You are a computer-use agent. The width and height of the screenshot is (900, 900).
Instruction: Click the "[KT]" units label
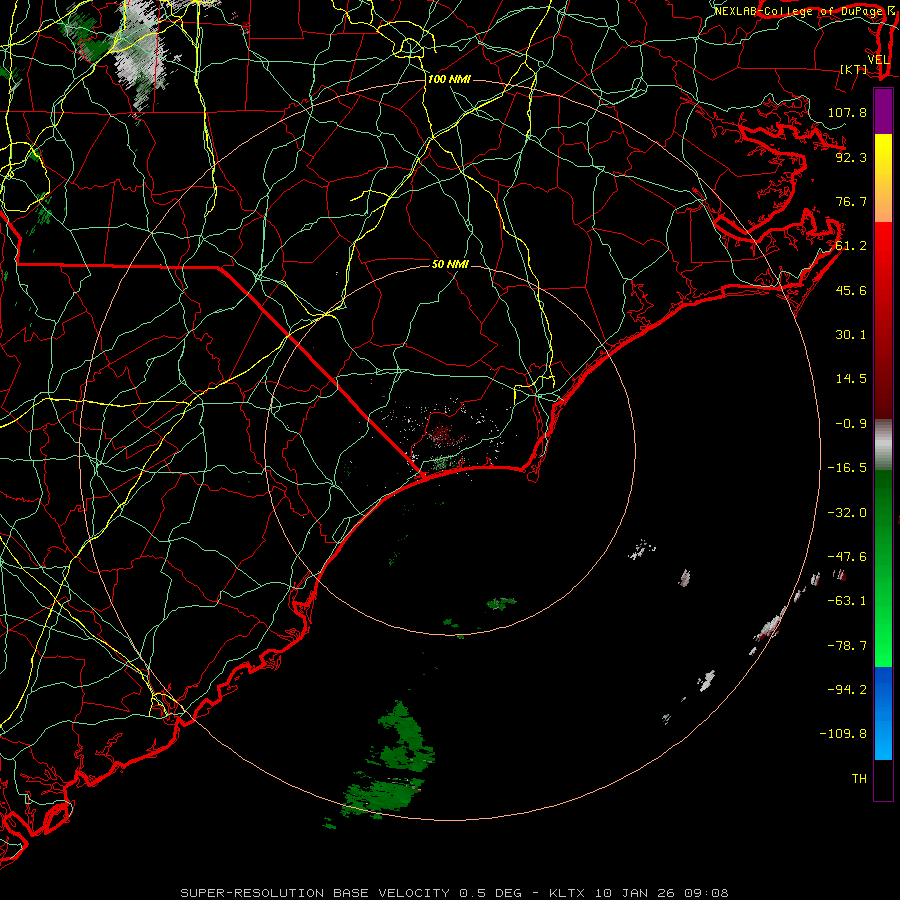854,69
